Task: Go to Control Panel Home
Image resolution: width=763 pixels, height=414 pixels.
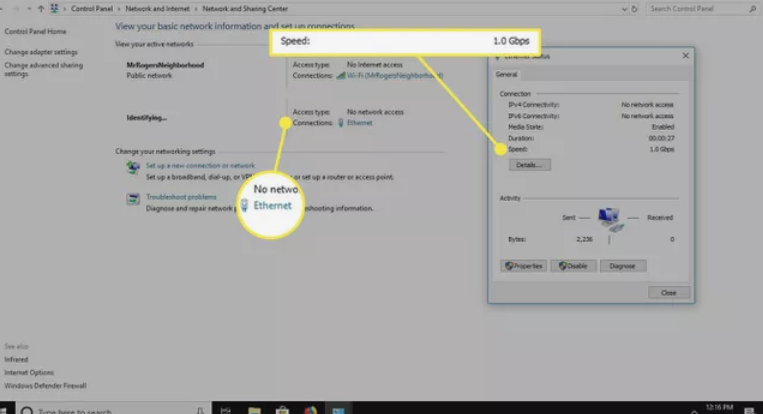Action: click(x=33, y=31)
